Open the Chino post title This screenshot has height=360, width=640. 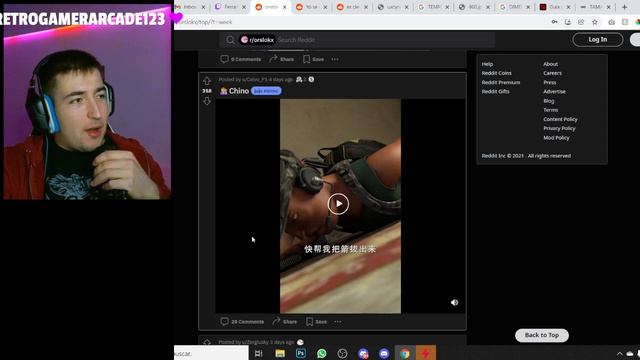pos(239,91)
